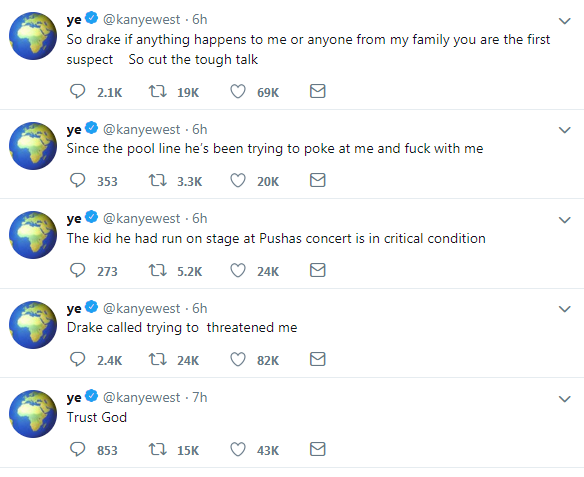584x477 pixels.
Task: Retweet the "Trust God" tweet
Action: [158, 449]
